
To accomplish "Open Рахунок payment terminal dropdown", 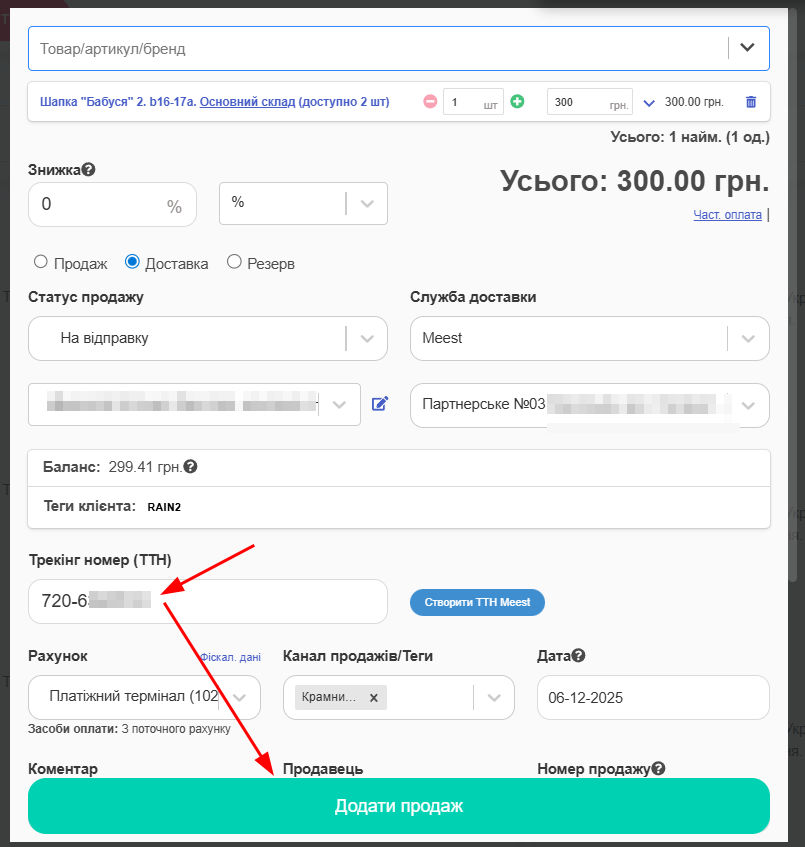I will [145, 697].
